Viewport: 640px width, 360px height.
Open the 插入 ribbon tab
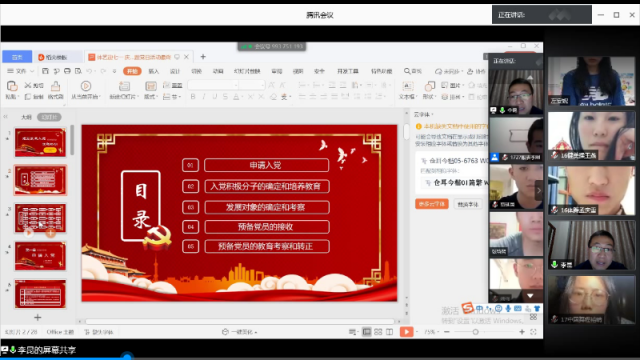(153, 71)
